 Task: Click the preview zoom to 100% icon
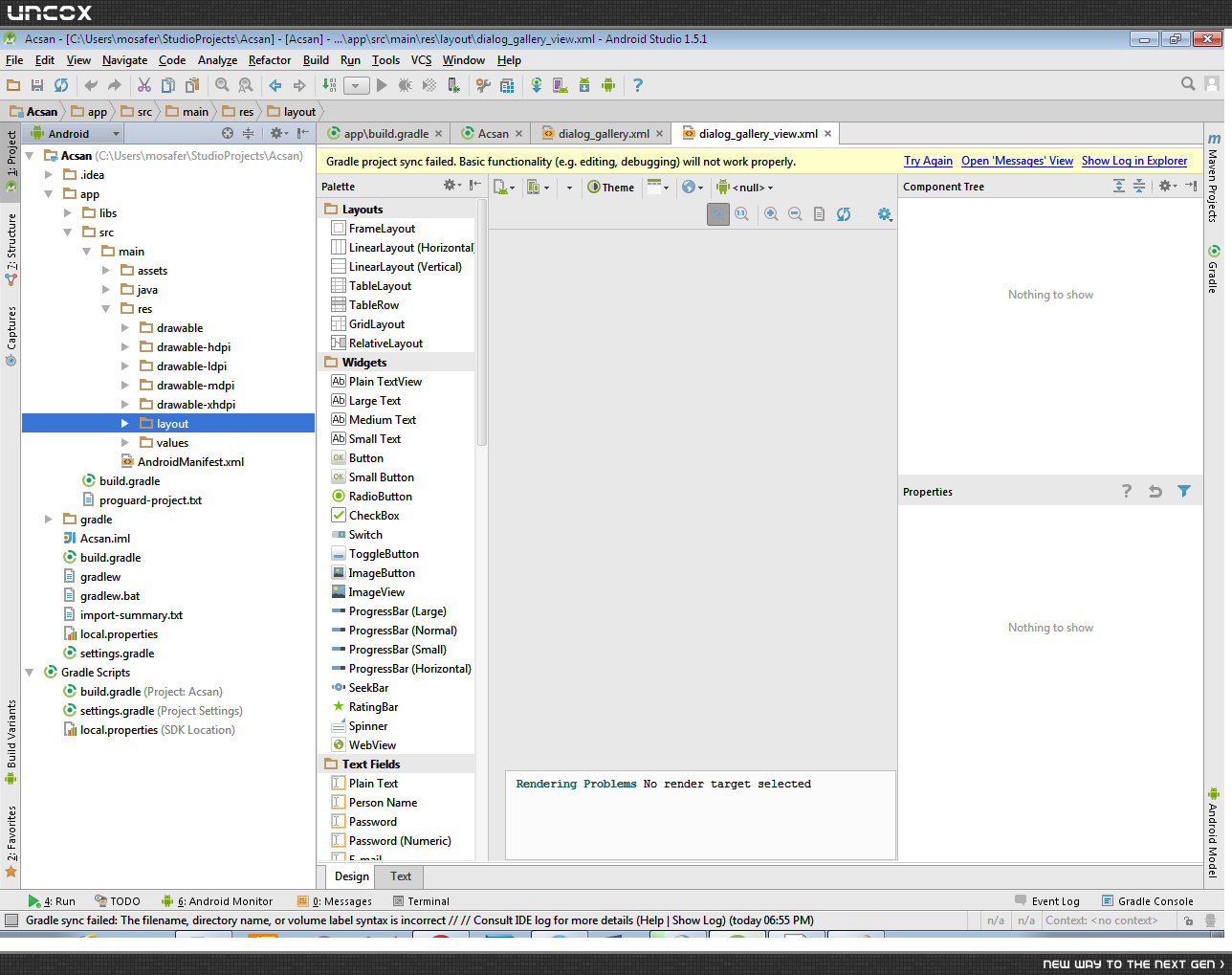742,214
